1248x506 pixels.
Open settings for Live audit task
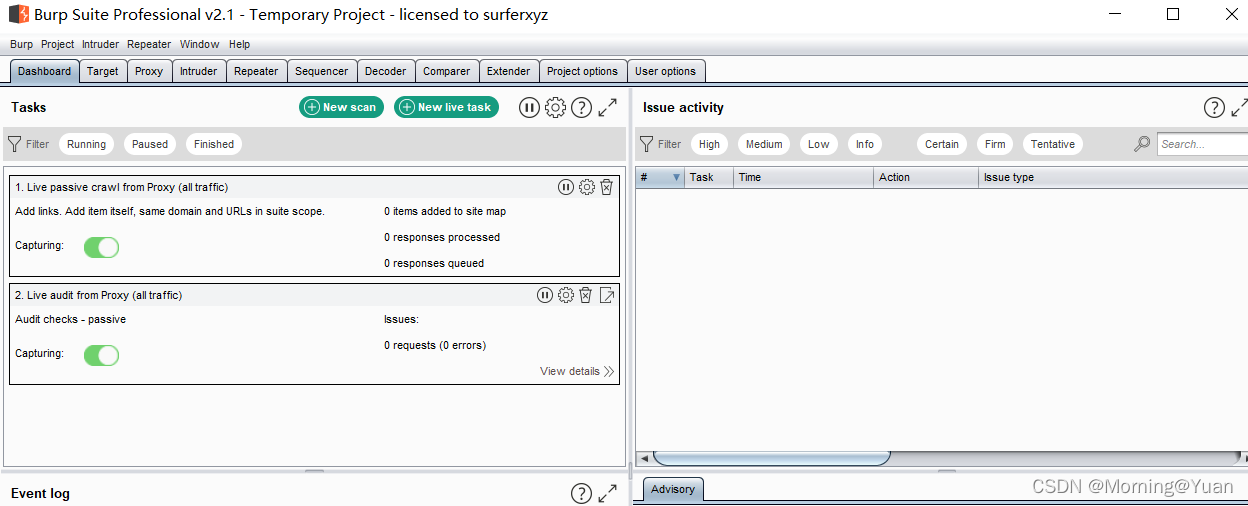click(566, 295)
